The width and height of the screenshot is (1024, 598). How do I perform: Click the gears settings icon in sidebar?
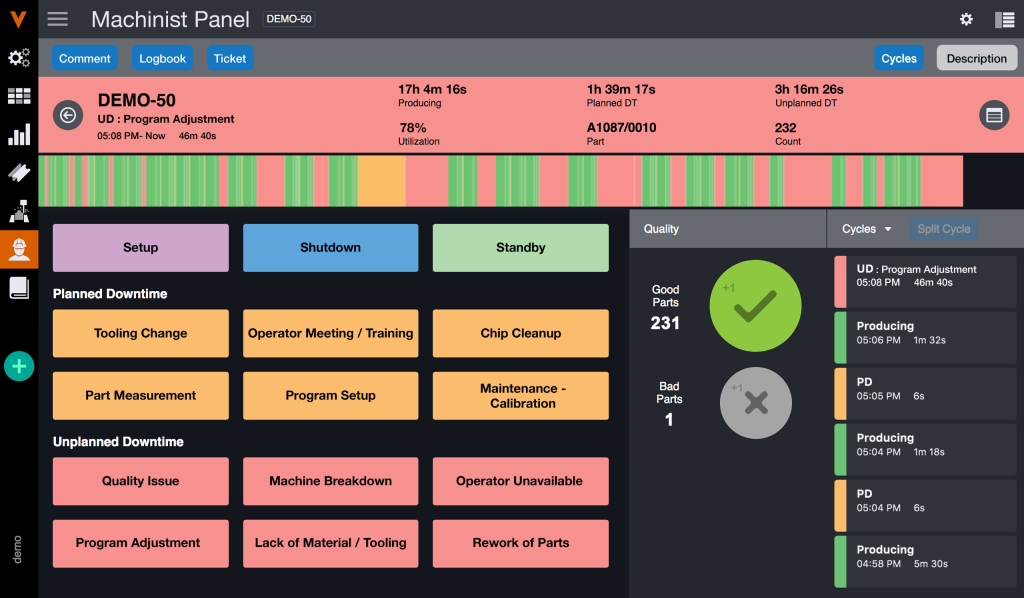pos(18,58)
